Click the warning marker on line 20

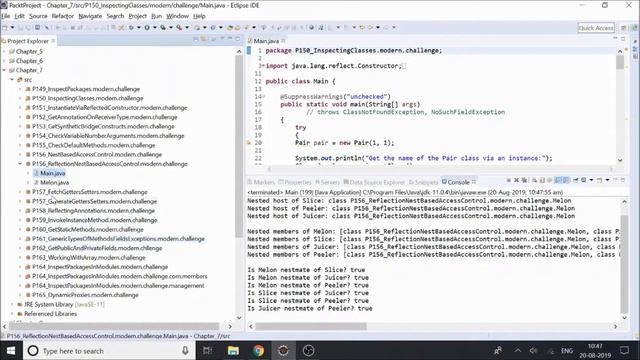(249, 143)
